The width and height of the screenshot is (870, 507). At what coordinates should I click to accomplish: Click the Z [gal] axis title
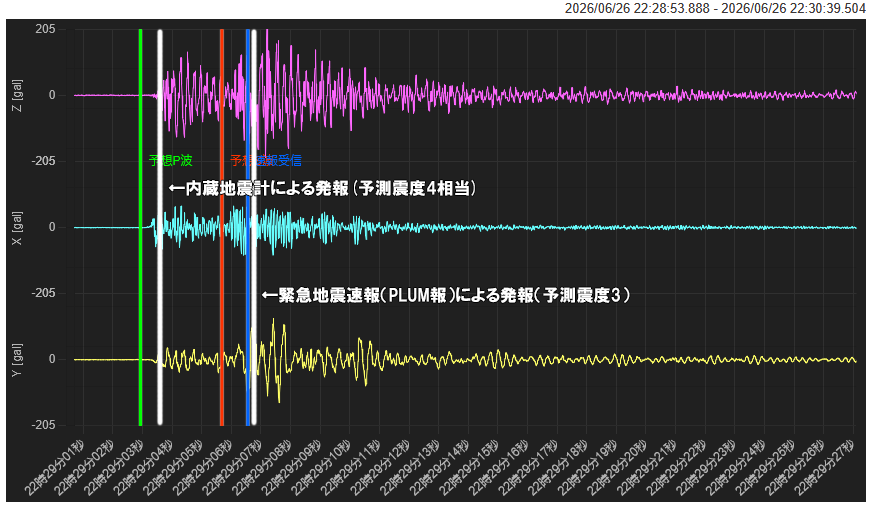point(17,95)
